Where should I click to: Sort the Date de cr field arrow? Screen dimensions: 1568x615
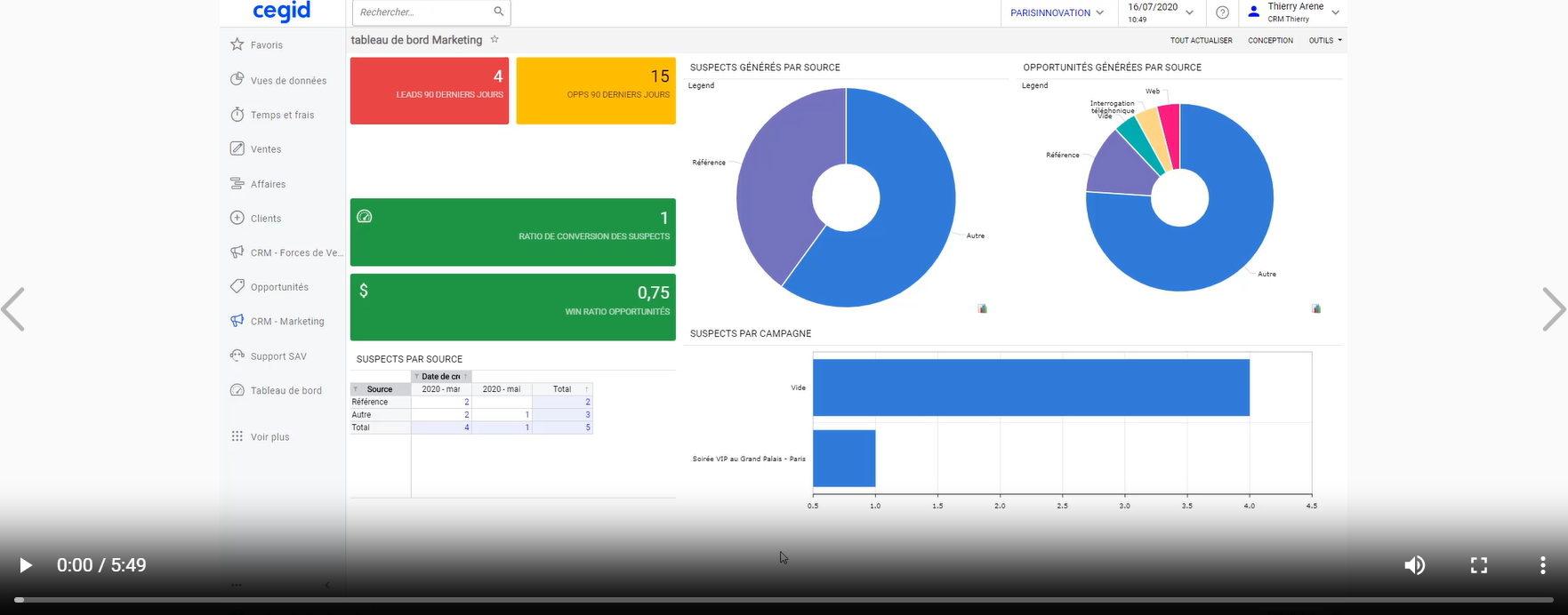point(465,377)
